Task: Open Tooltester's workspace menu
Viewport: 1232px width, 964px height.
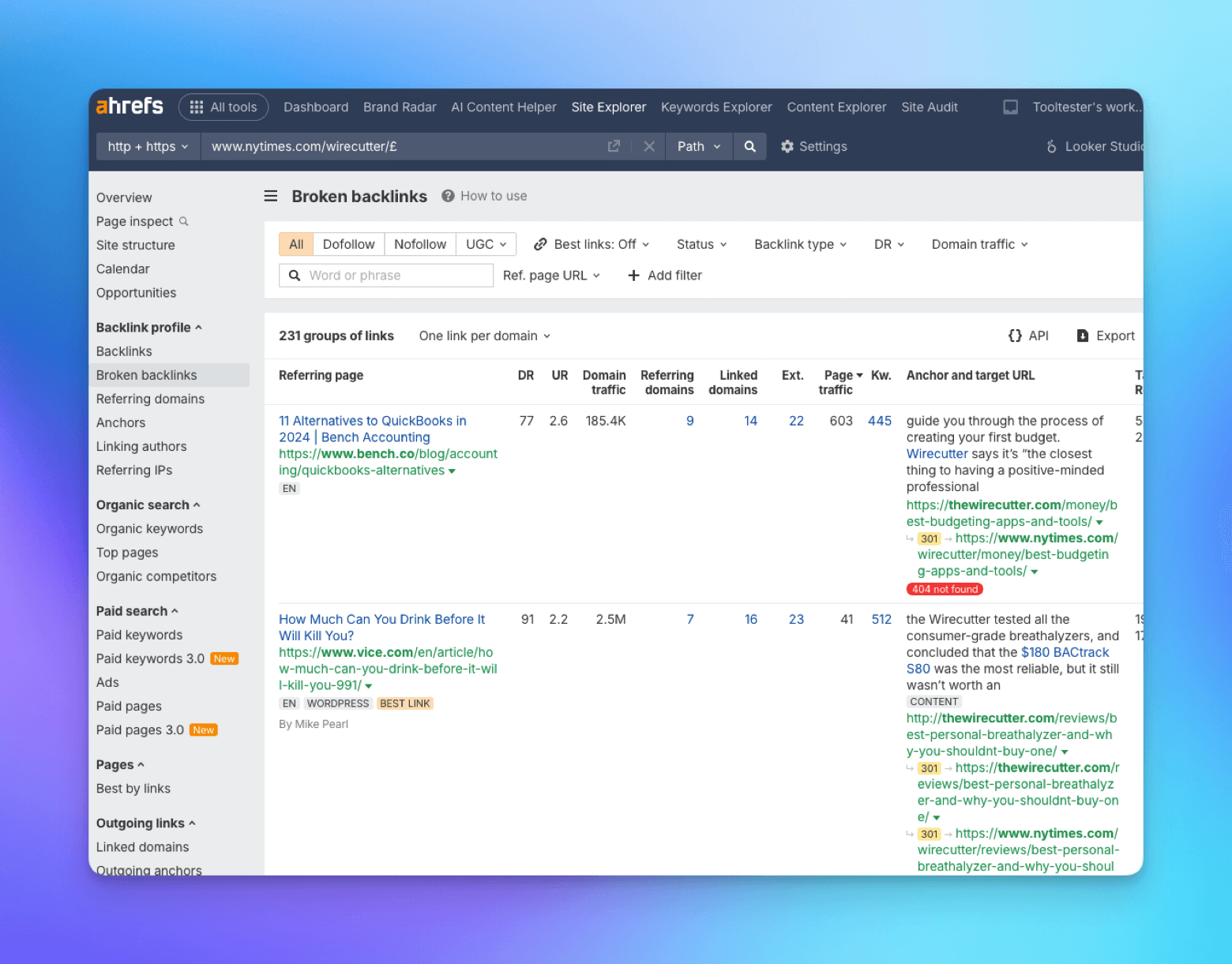Action: coord(1087,107)
